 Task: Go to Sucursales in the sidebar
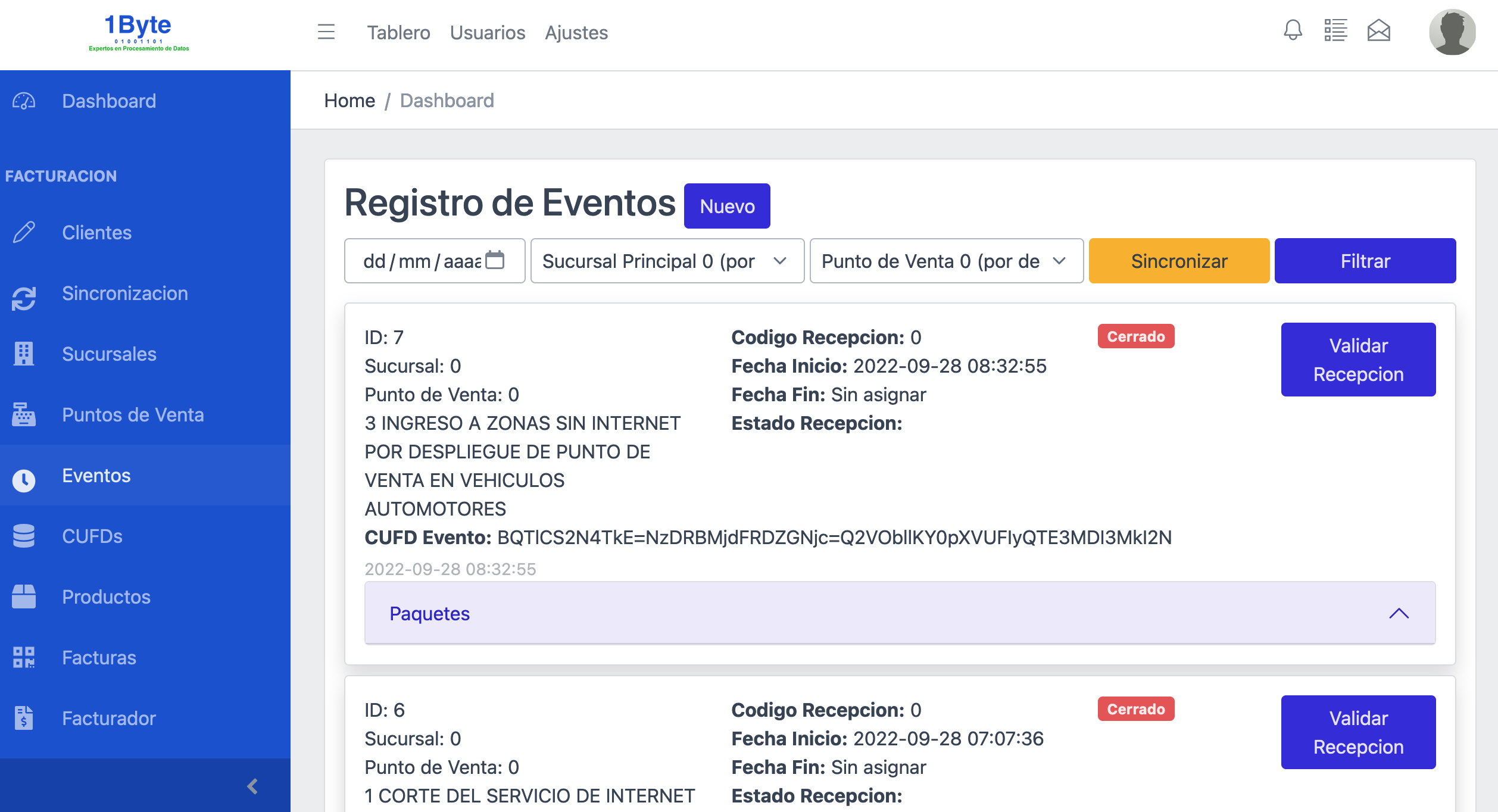(x=109, y=354)
